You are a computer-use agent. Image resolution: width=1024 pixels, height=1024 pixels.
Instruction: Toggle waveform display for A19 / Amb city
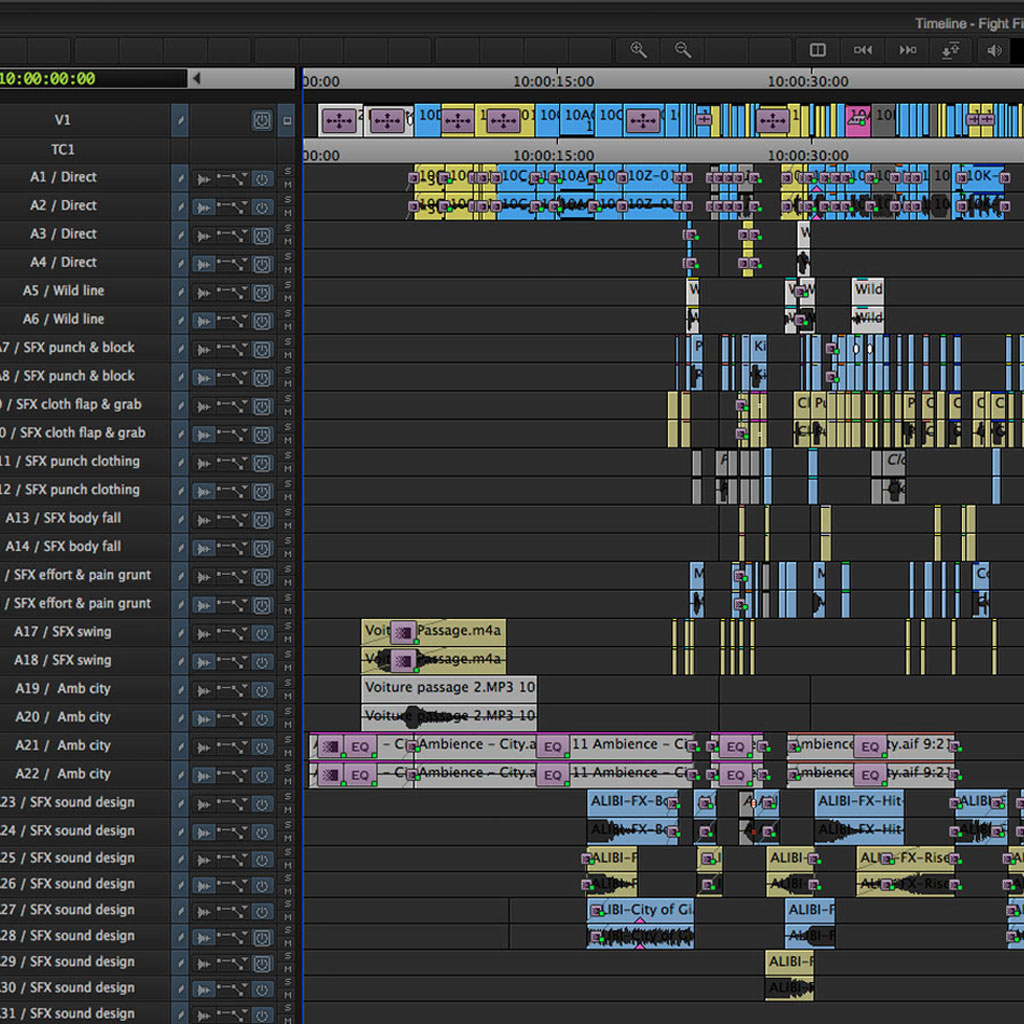point(204,691)
